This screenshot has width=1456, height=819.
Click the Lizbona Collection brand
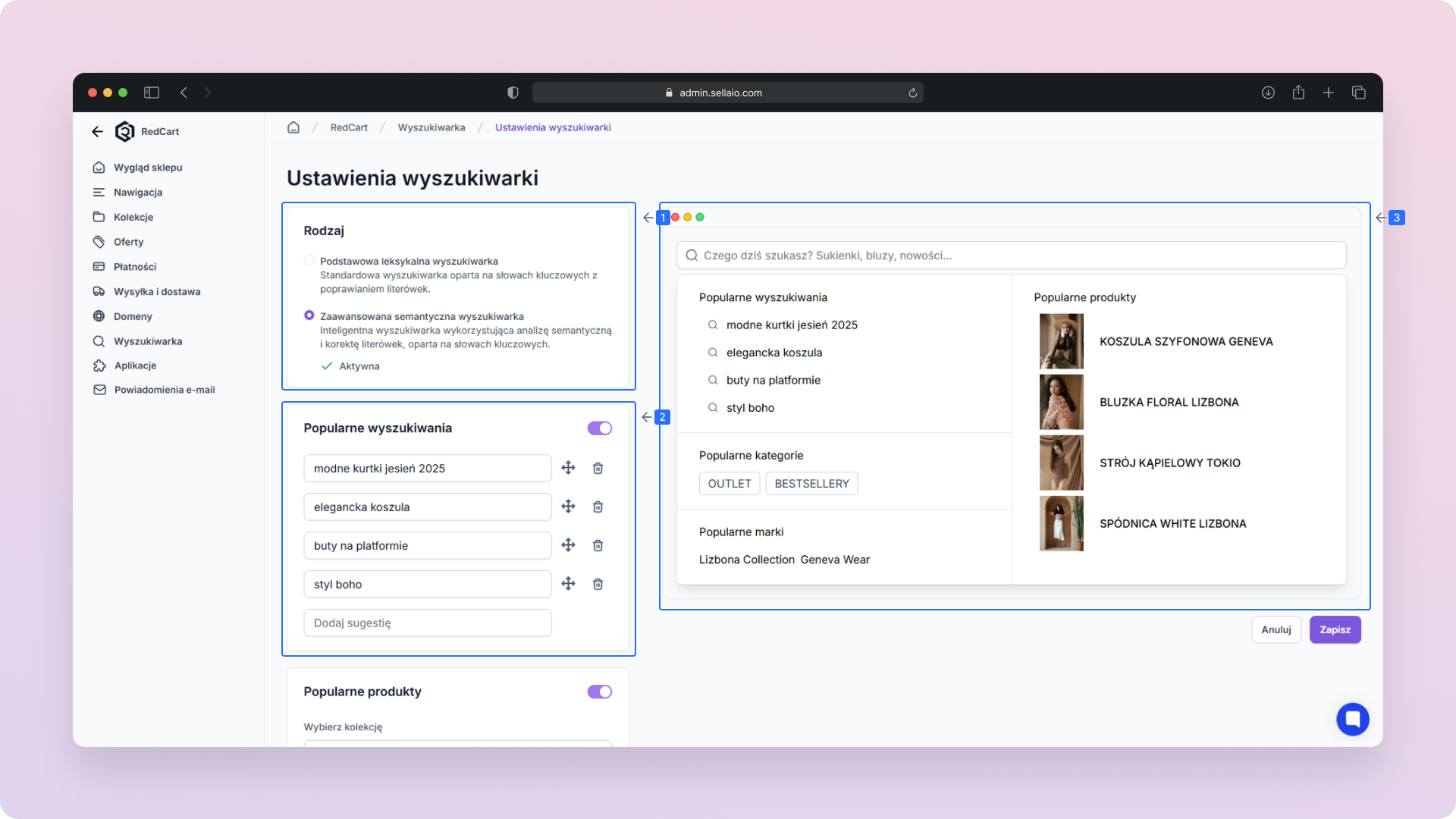point(747,560)
